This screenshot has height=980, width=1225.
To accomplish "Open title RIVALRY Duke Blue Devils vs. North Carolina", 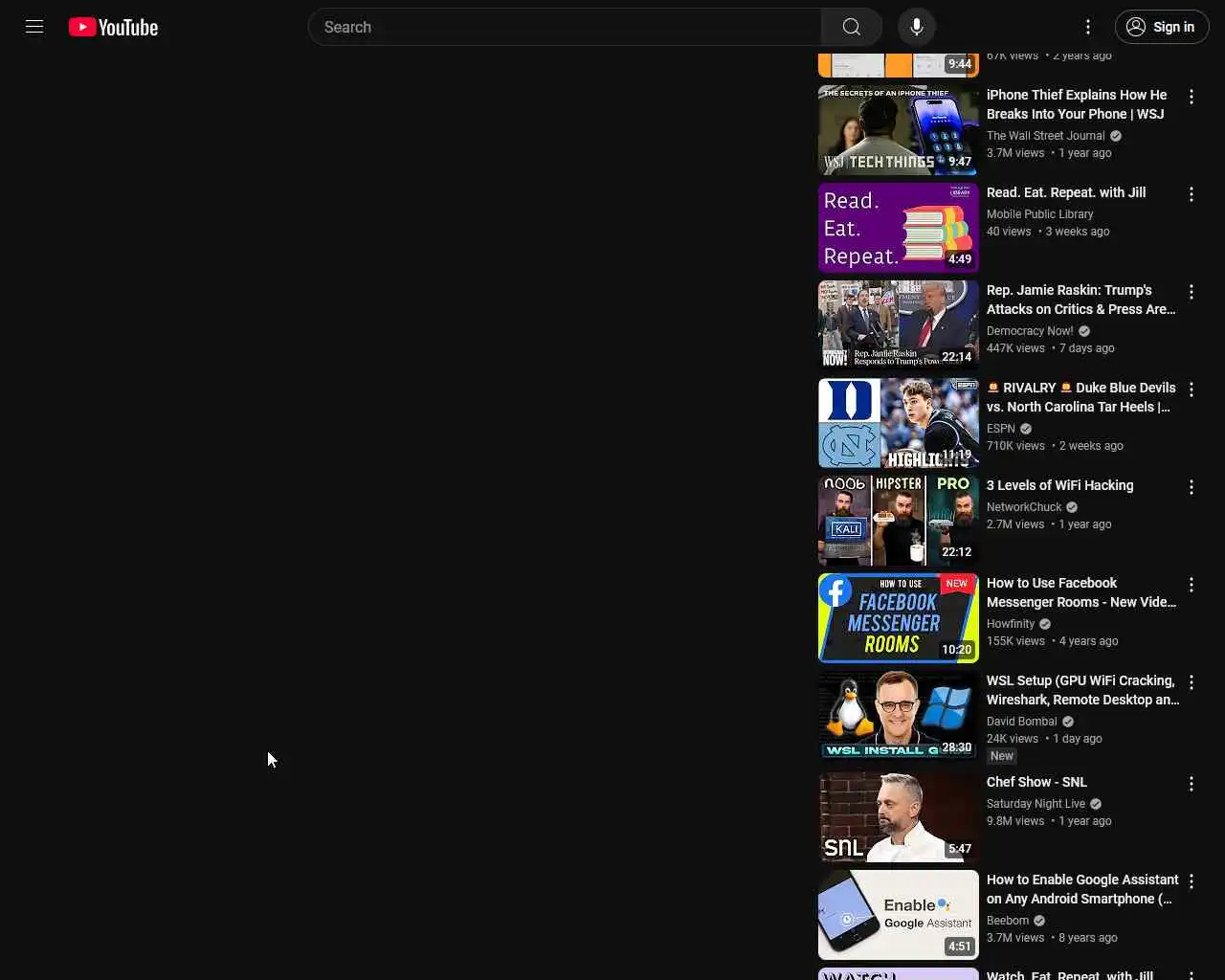I will click(1081, 397).
